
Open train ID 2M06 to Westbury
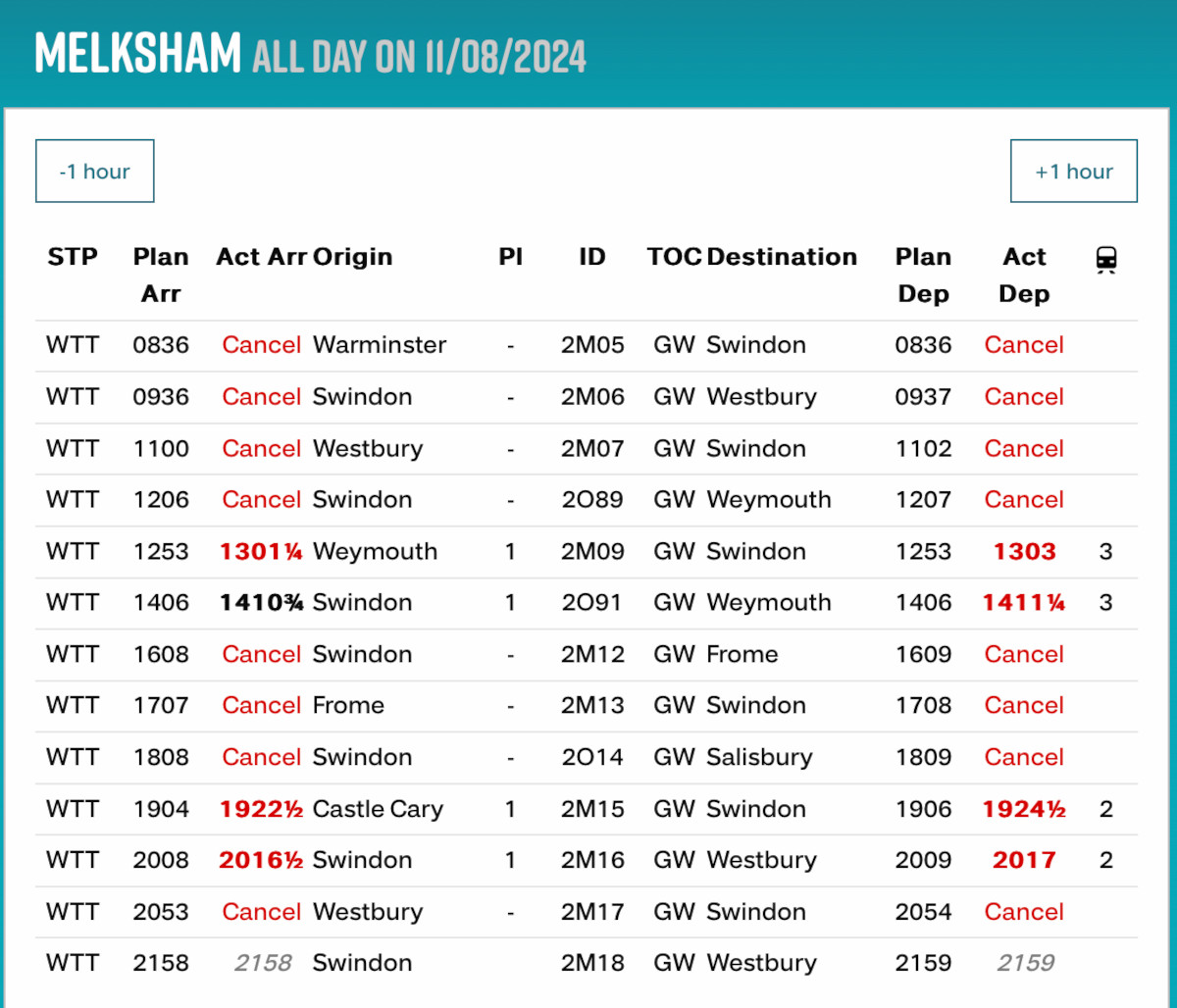point(592,397)
